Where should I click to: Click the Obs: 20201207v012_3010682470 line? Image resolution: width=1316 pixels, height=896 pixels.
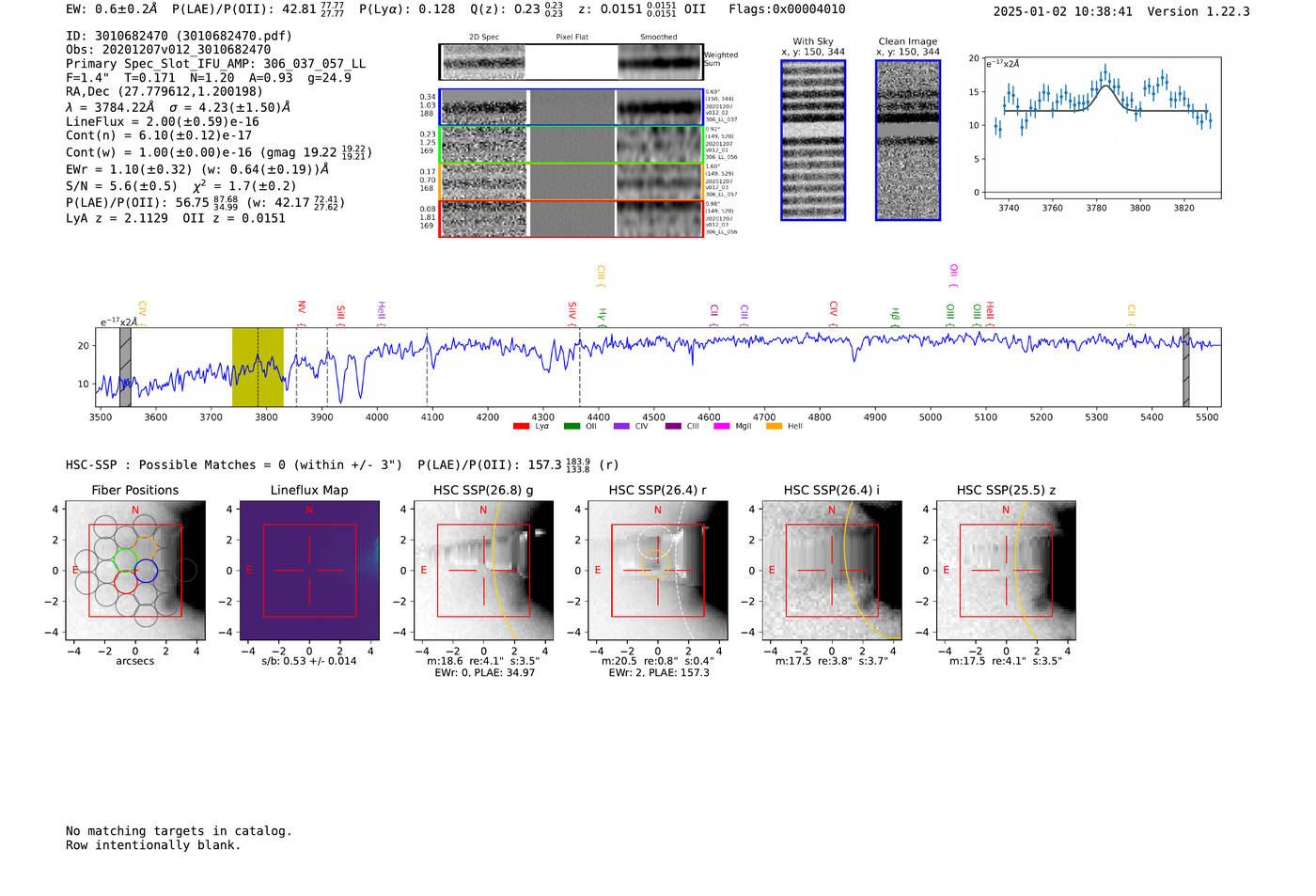tap(168, 50)
